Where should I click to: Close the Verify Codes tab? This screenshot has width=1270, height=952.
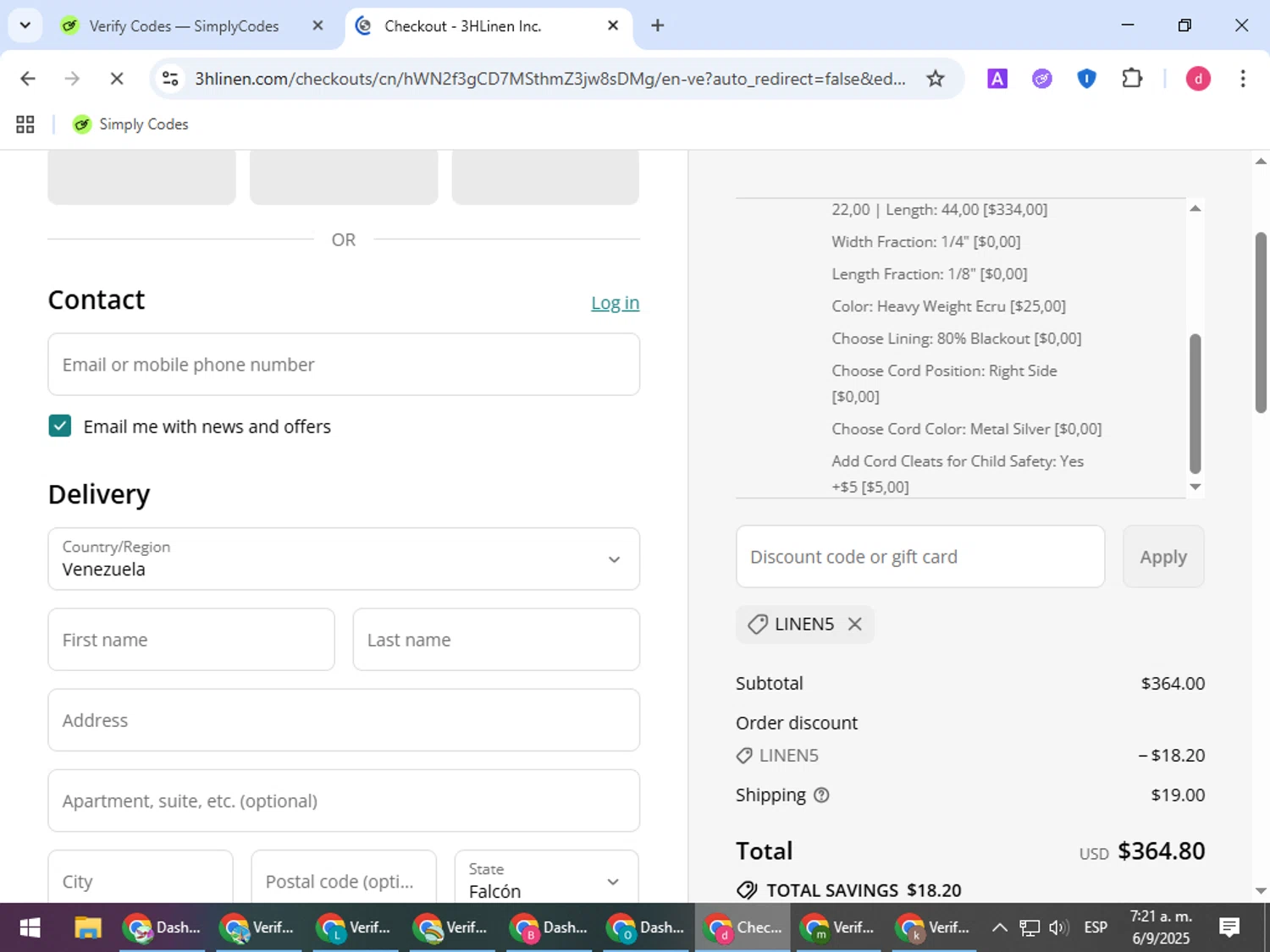317,25
